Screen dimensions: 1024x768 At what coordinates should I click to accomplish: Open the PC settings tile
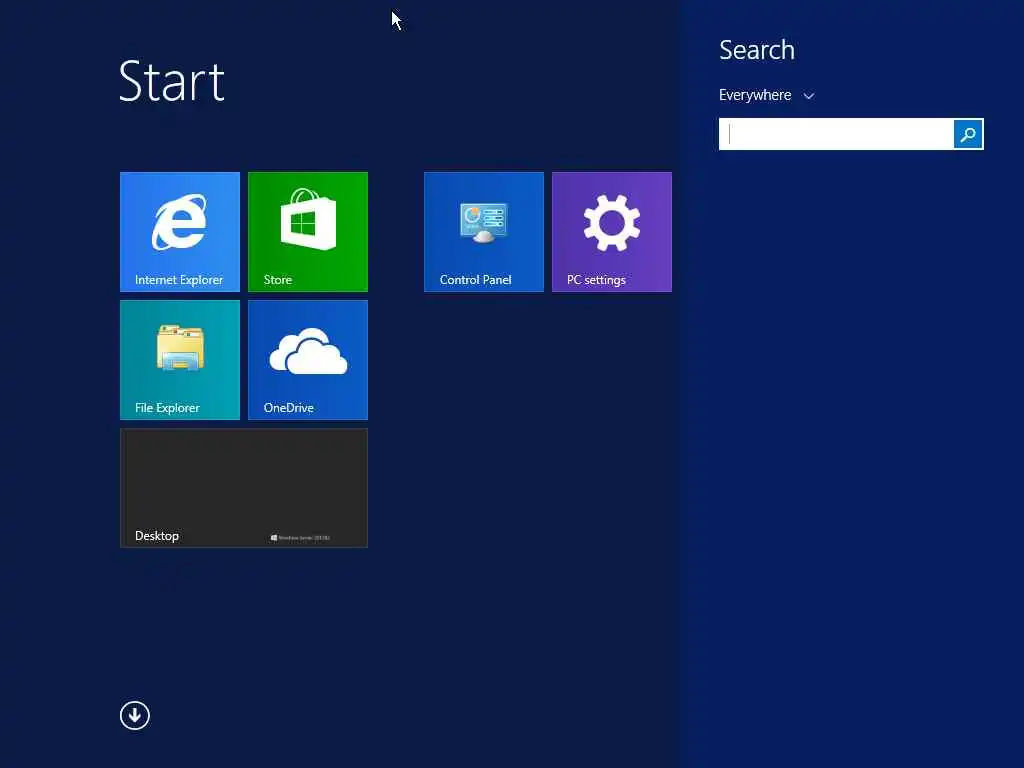click(x=611, y=232)
